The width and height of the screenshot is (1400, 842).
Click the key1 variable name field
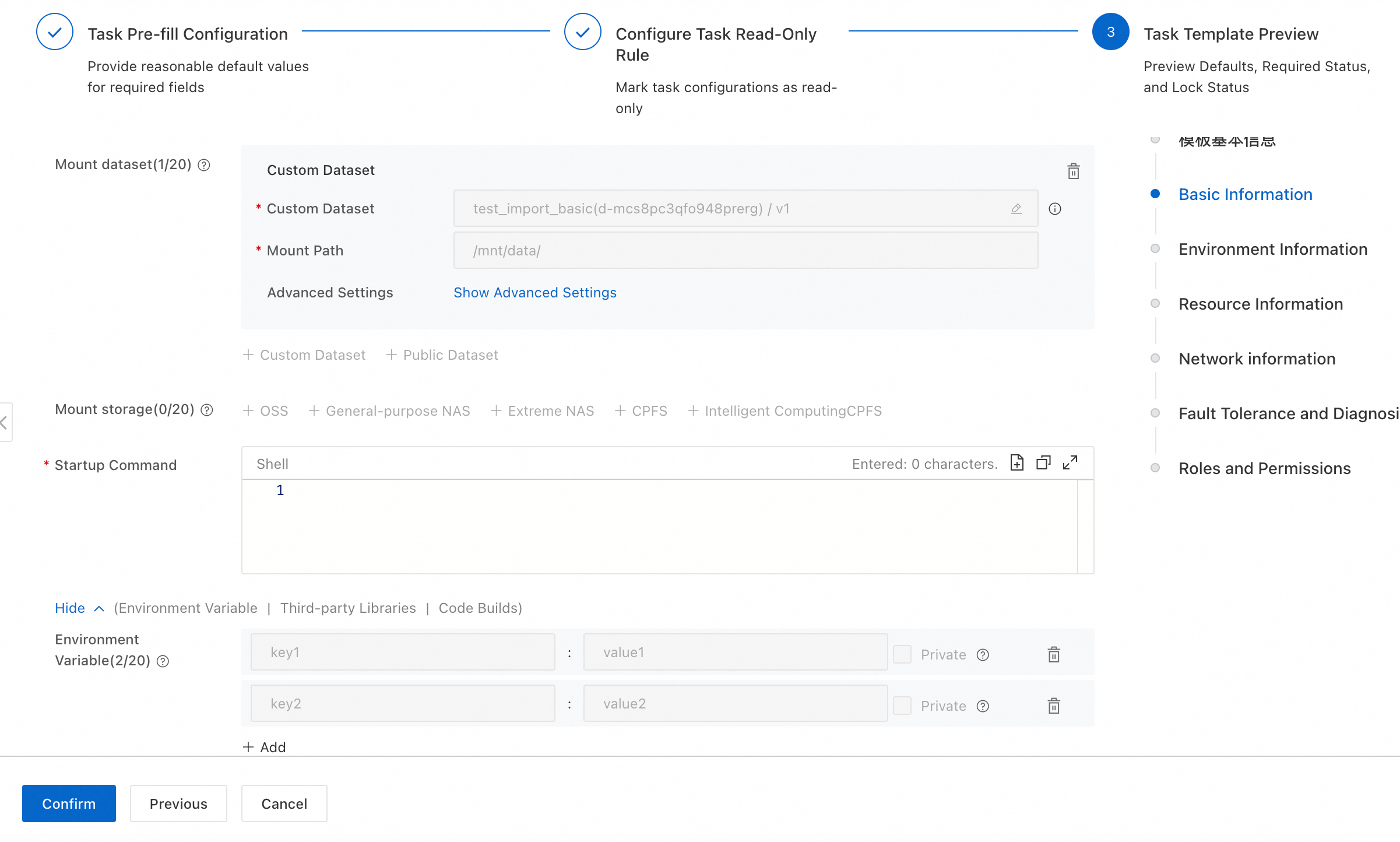403,652
